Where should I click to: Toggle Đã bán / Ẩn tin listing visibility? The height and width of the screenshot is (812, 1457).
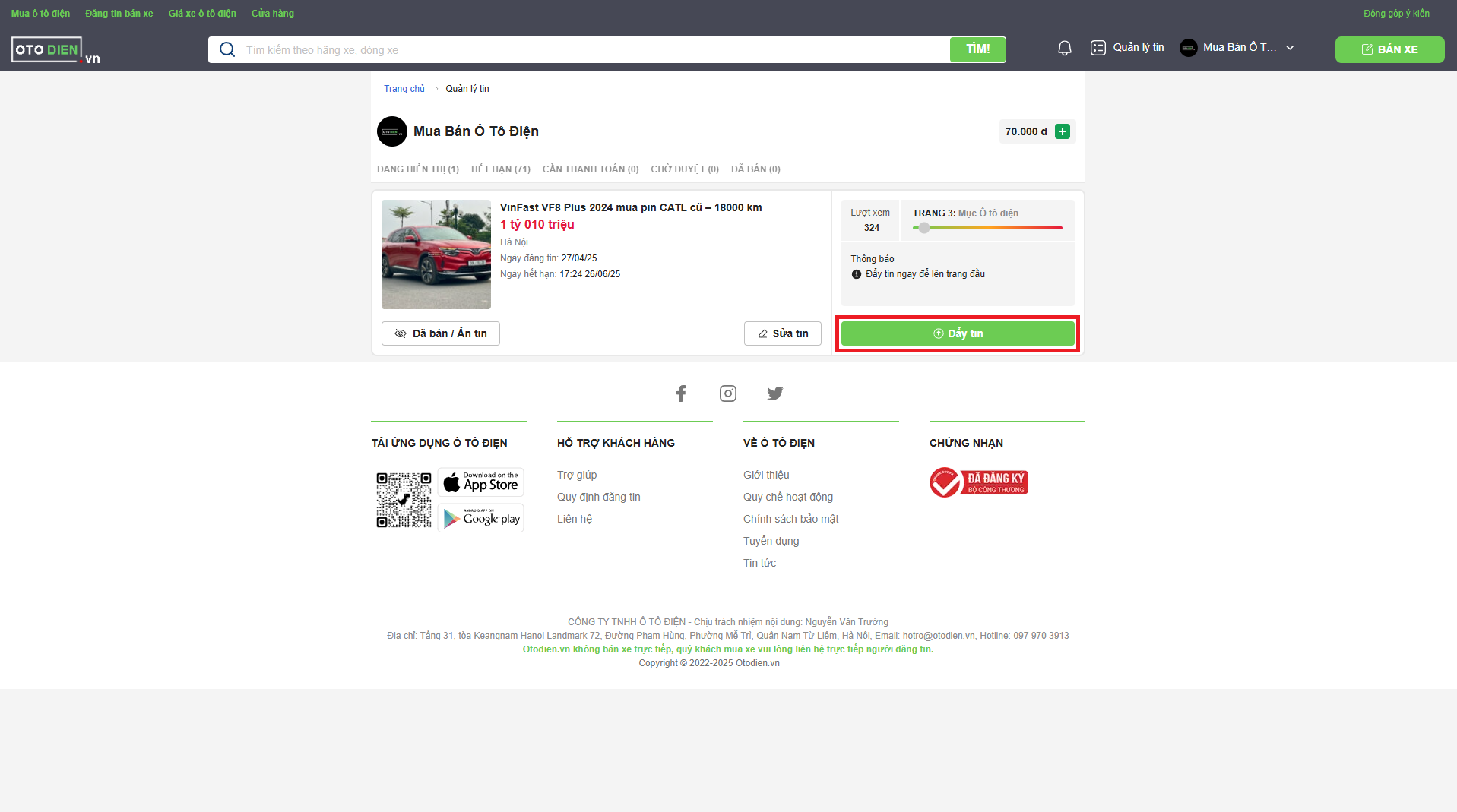coord(440,333)
